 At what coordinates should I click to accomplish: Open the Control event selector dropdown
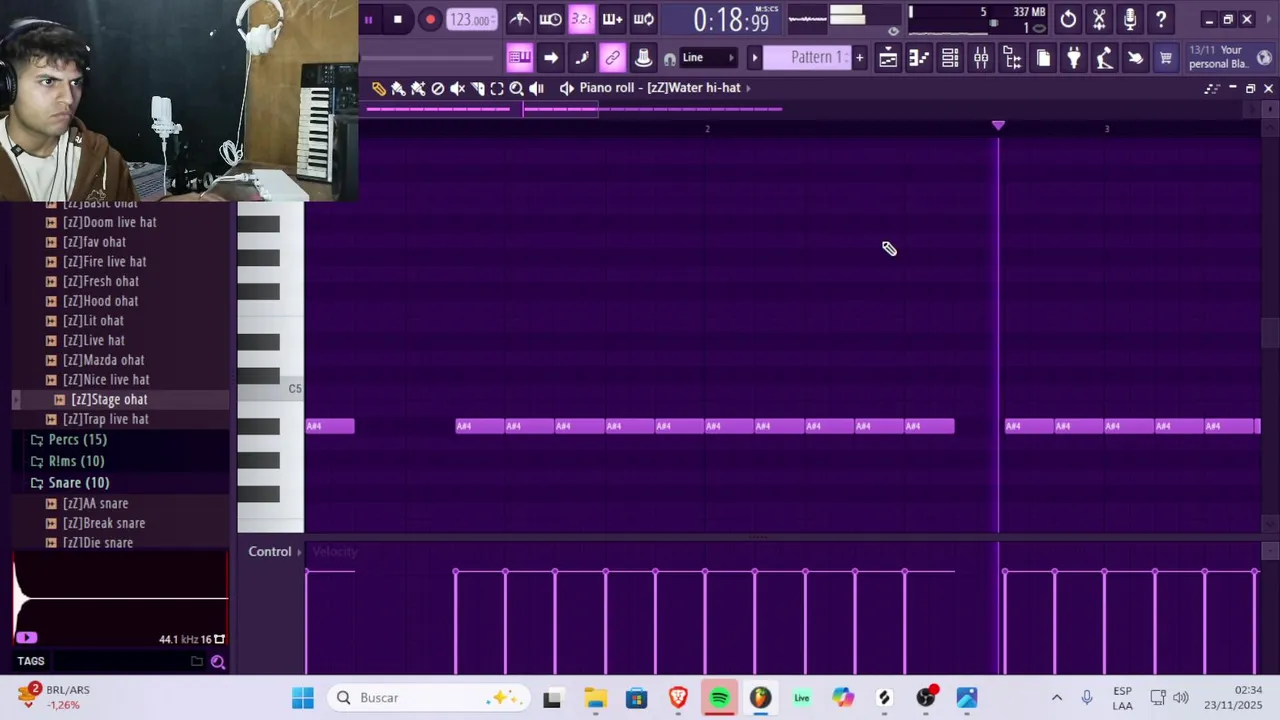[x=277, y=552]
